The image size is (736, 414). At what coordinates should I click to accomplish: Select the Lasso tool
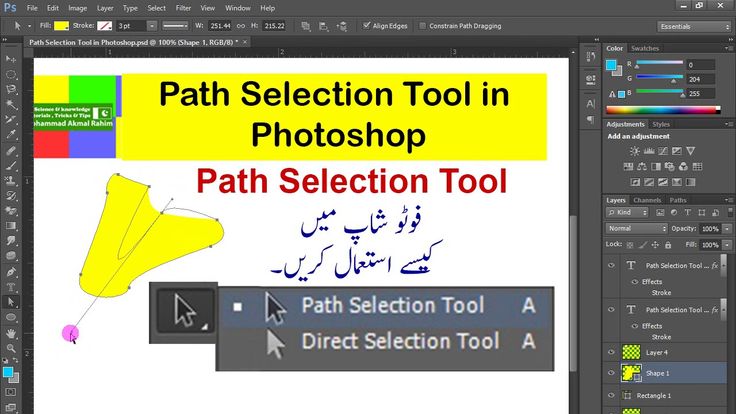(11, 88)
